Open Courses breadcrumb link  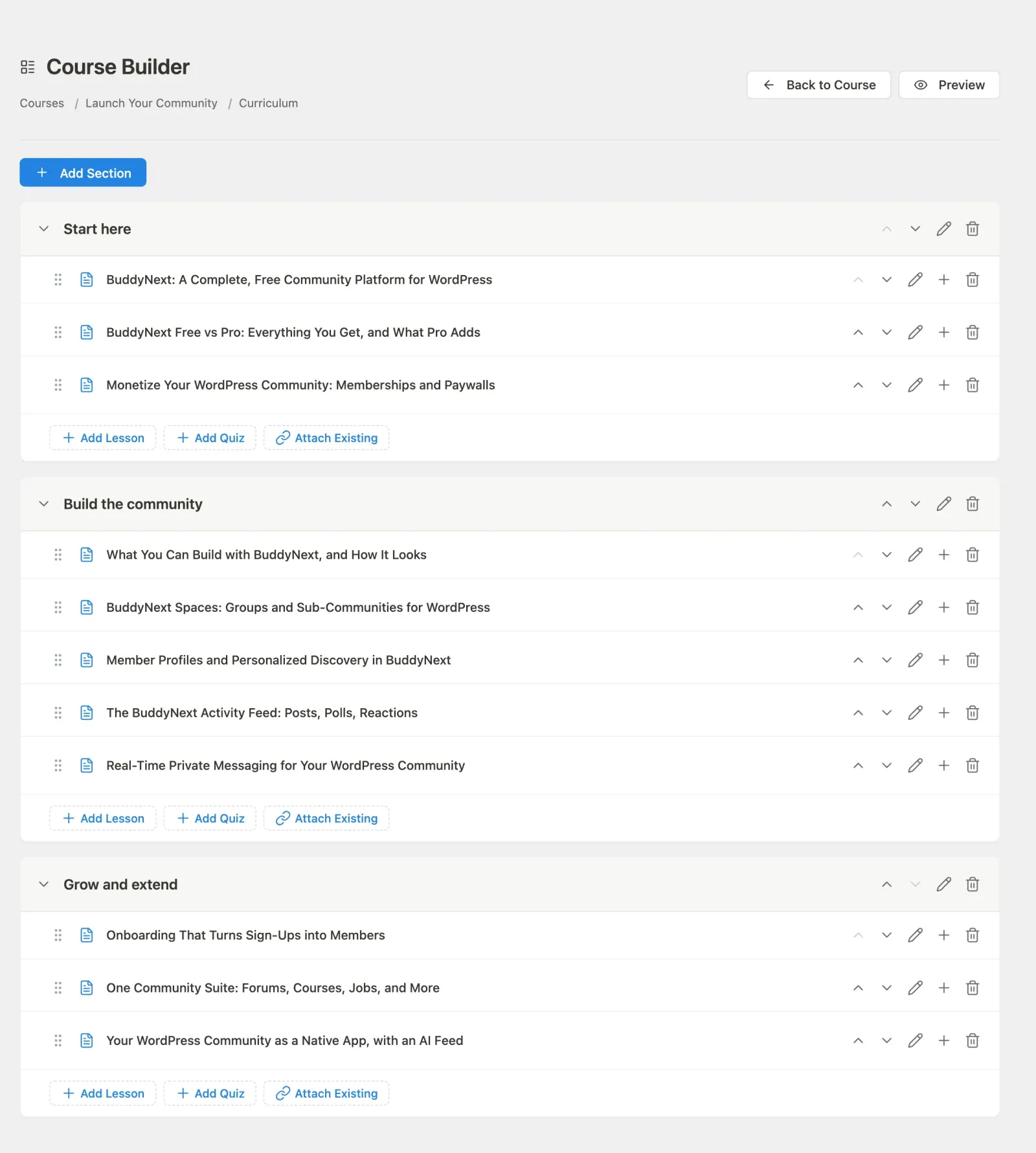click(x=42, y=104)
